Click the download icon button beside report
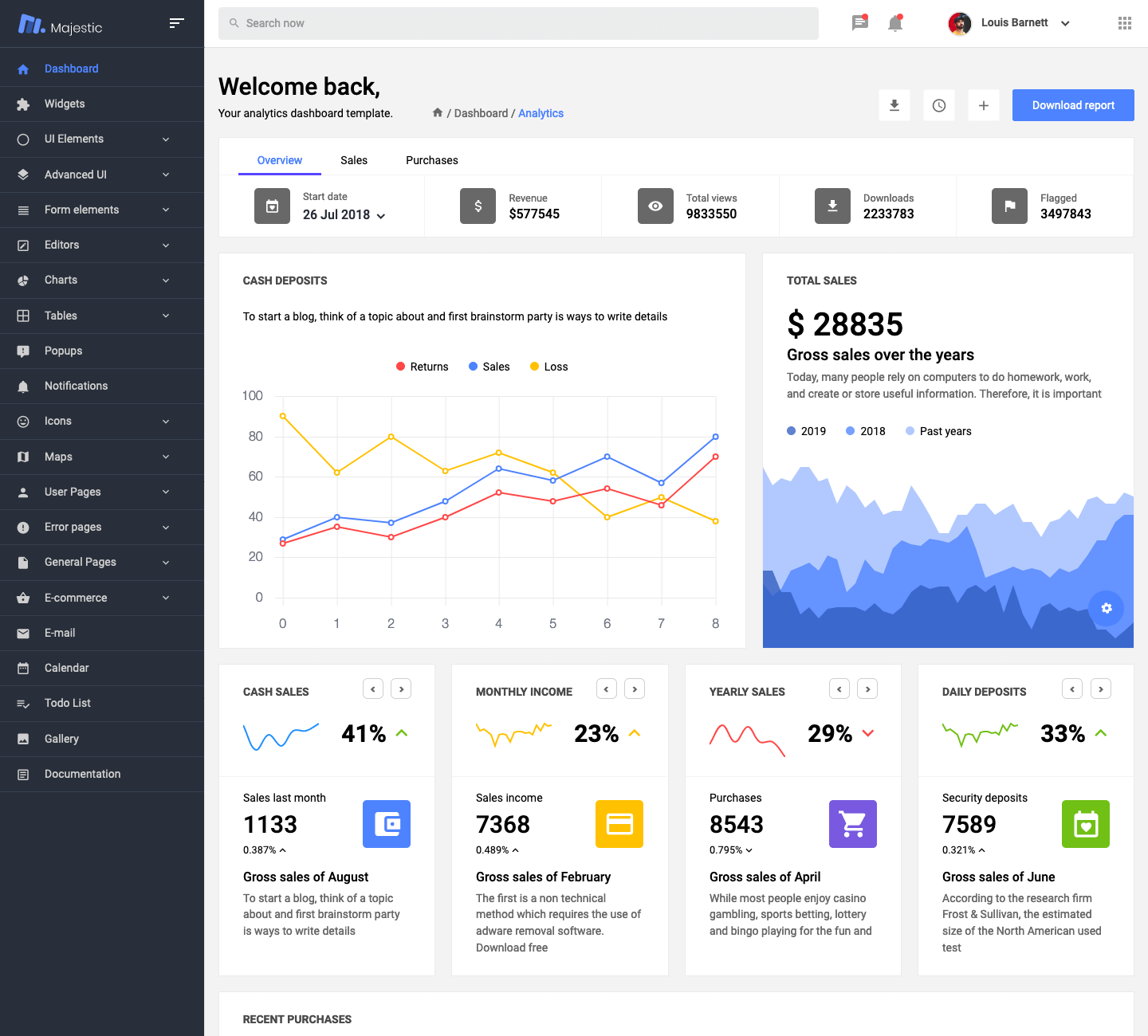 click(x=894, y=105)
